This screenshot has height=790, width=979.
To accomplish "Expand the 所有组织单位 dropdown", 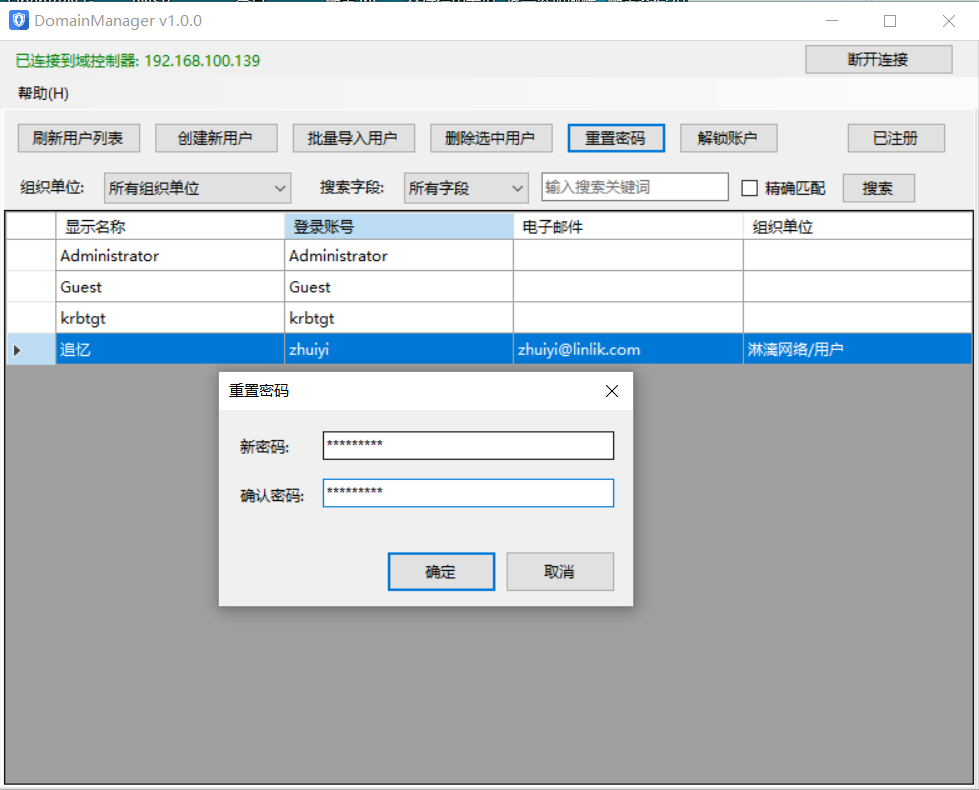I will 197,188.
